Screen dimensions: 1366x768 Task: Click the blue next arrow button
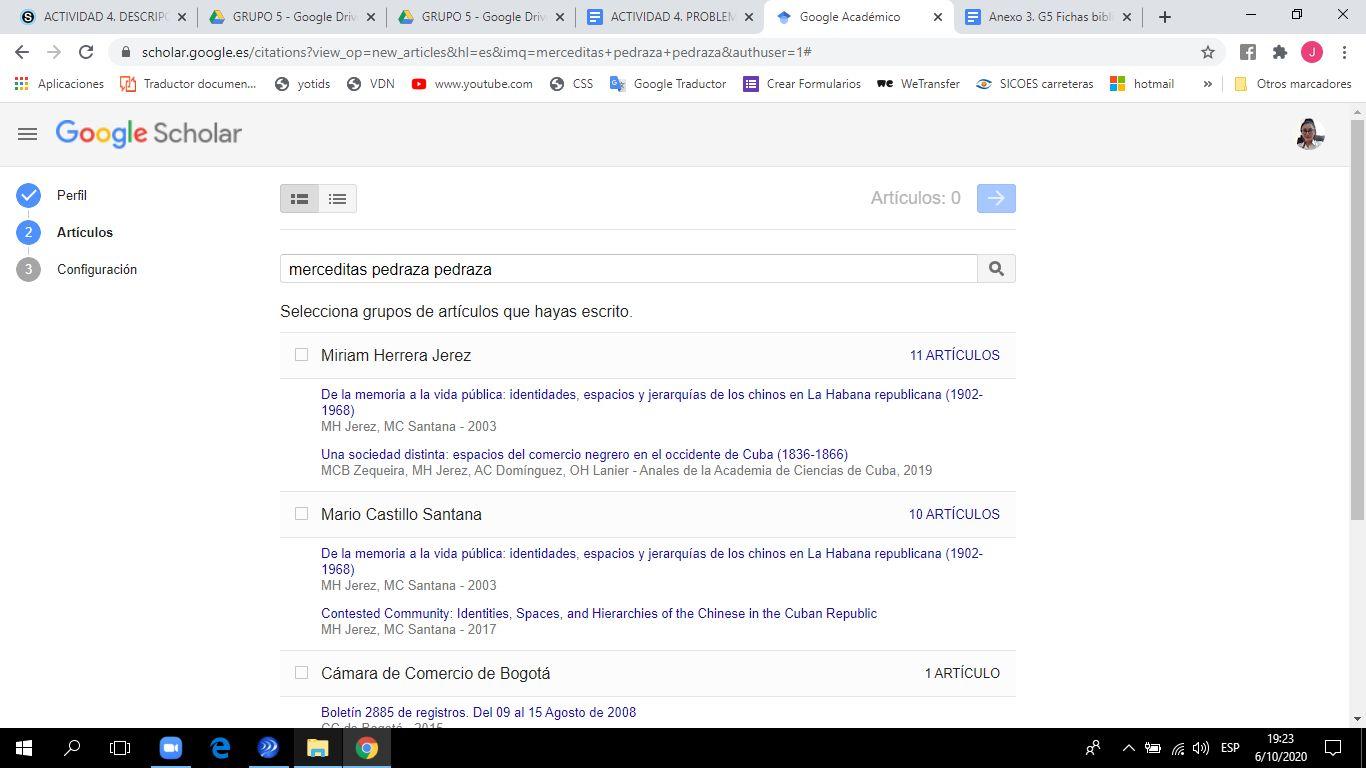pyautogui.click(x=996, y=198)
